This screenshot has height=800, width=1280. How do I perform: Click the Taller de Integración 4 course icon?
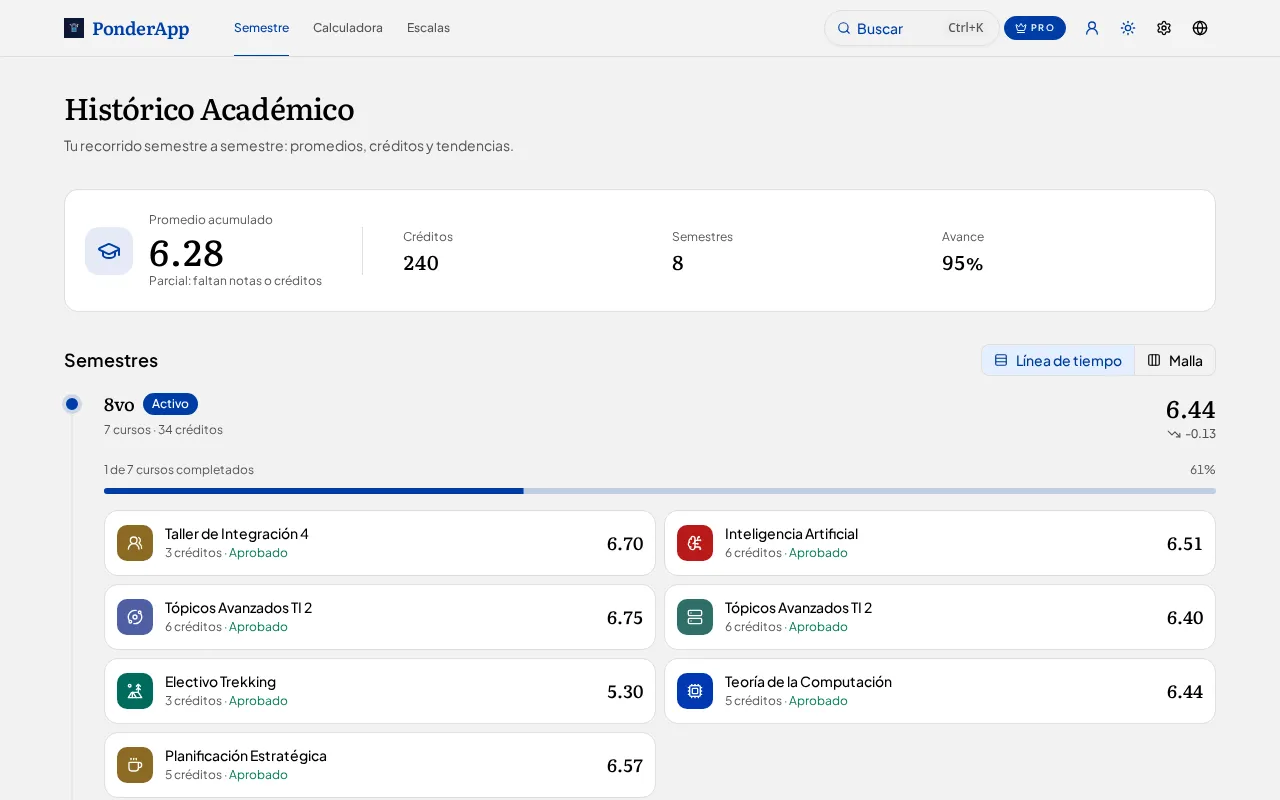(x=135, y=543)
